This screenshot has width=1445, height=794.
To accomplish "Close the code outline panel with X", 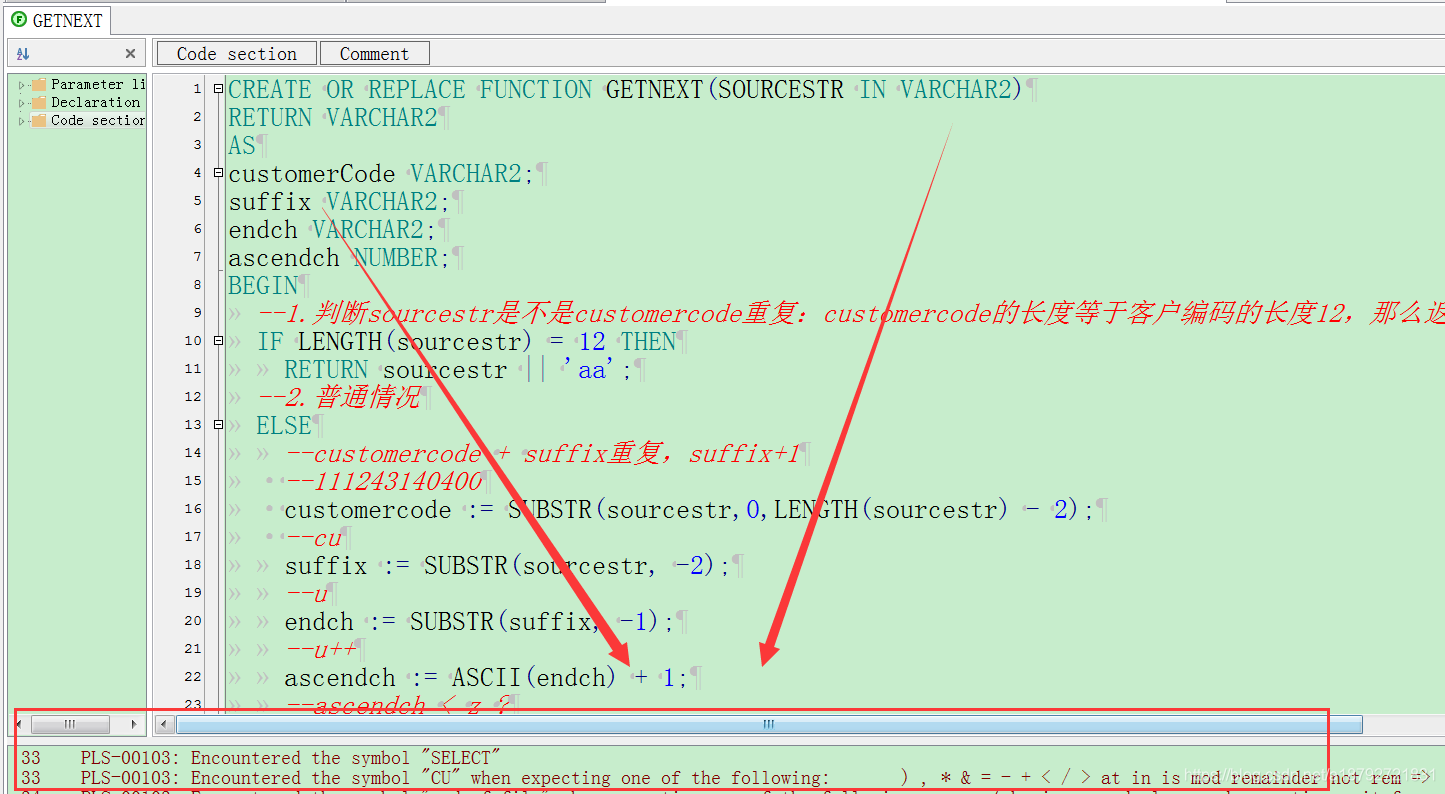I will click(130, 54).
